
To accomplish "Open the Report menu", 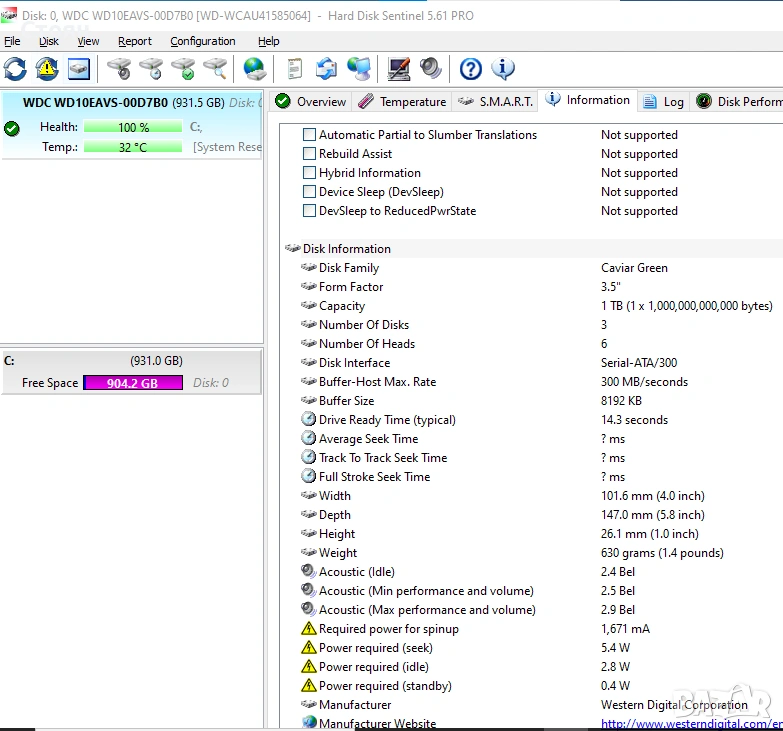I will 135,41.
